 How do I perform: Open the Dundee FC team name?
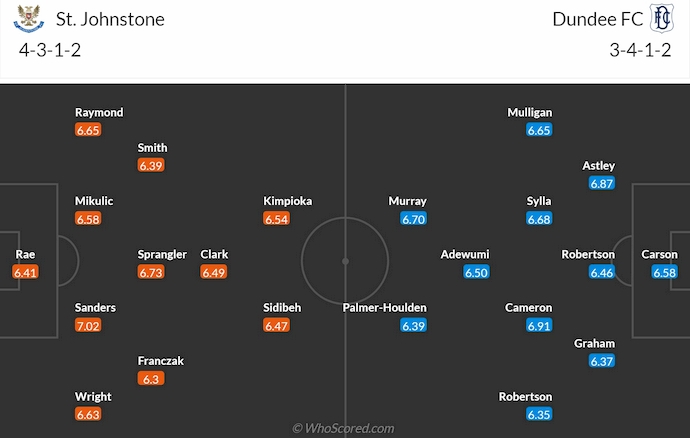click(x=596, y=19)
